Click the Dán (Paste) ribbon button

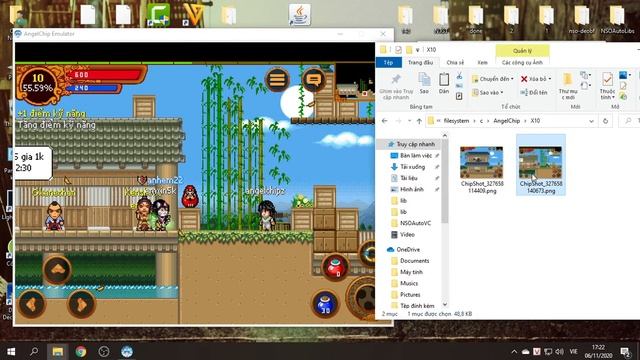click(x=444, y=83)
